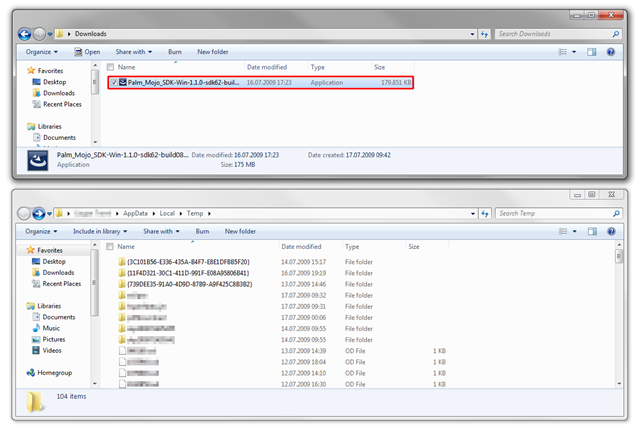Change view icon in Downloads window
The width and height of the screenshot is (640, 431).
[x=562, y=52]
